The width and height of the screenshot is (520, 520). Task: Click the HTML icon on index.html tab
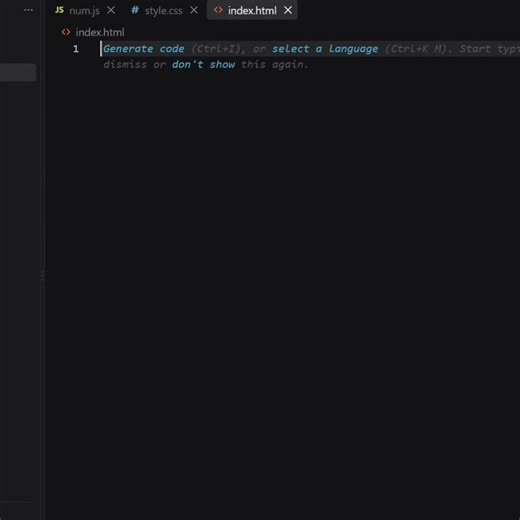point(218,10)
